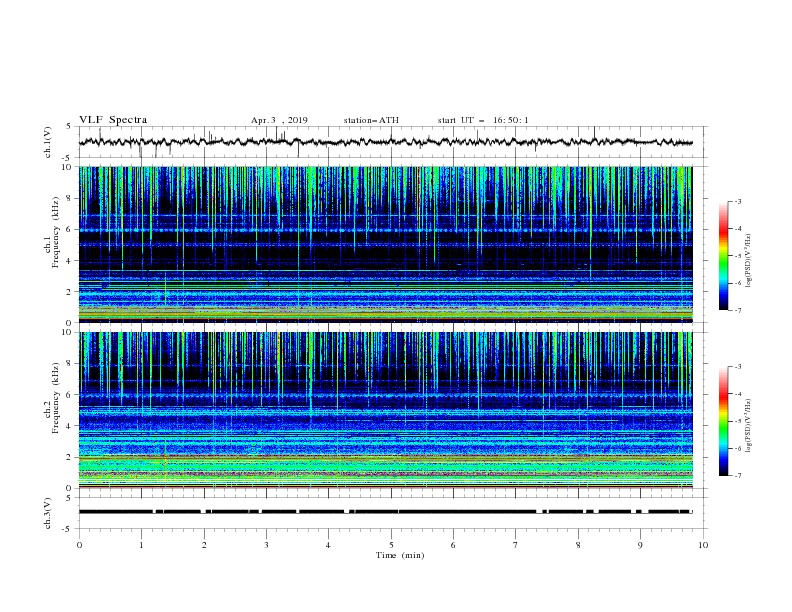Click the "-7" tick on the lower colorbar
This screenshot has width=792, height=612.
click(737, 476)
